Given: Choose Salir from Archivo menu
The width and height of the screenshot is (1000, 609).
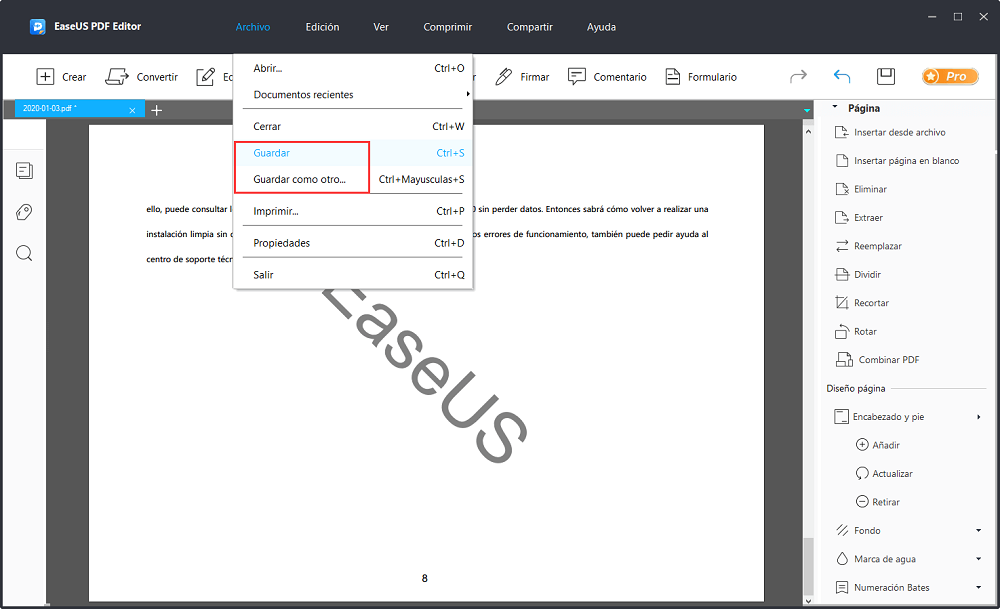Looking at the screenshot, I should click(353, 275).
